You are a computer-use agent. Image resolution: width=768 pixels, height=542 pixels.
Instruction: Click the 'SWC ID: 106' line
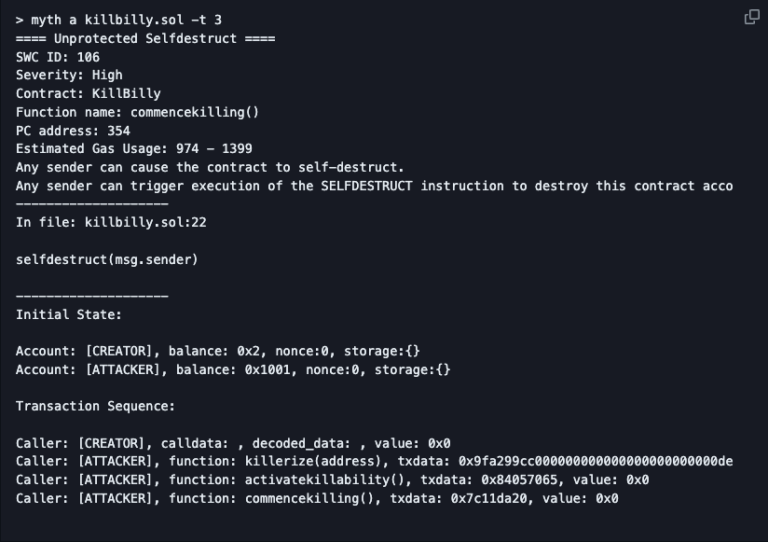coord(58,57)
